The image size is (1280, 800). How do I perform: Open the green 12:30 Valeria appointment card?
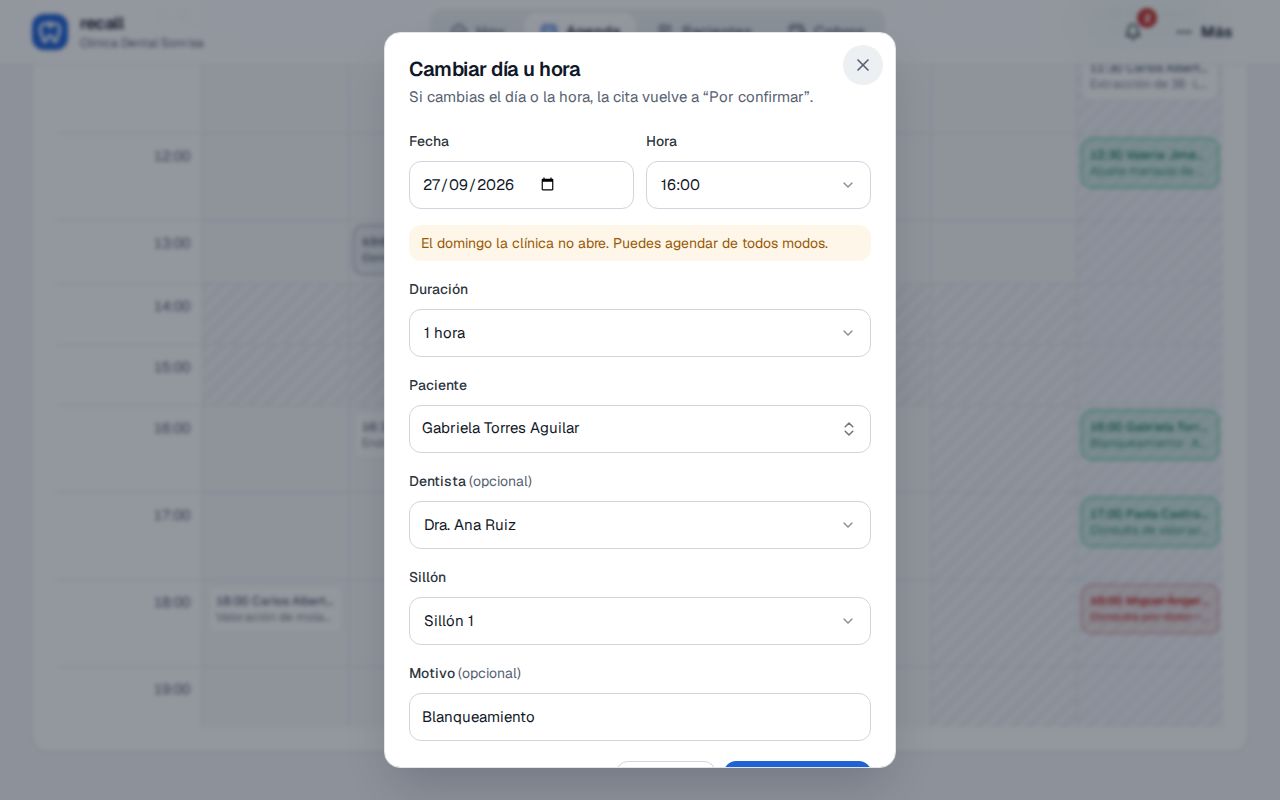pos(1150,163)
